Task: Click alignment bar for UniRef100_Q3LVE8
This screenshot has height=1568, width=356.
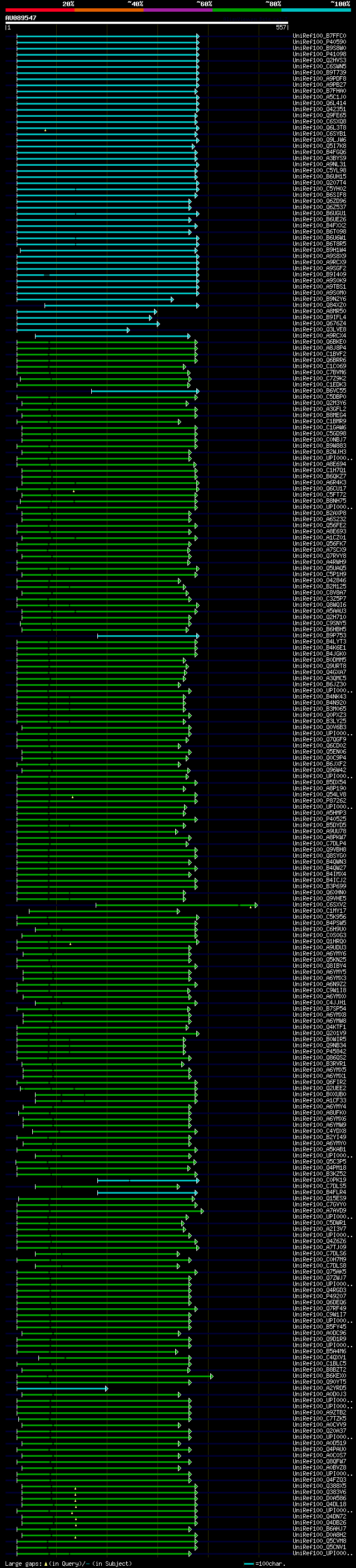Action: tap(73, 330)
